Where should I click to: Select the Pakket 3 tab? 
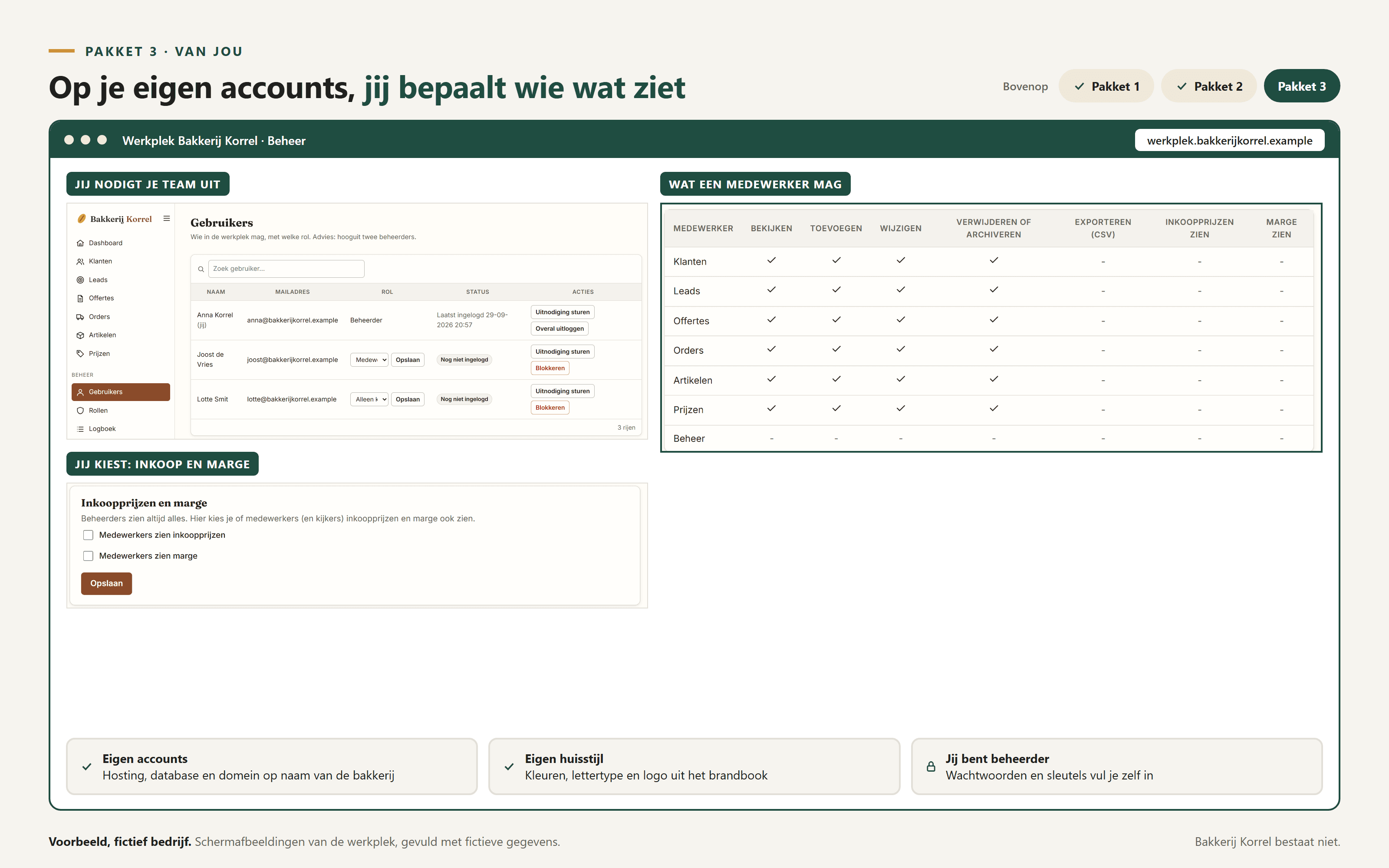pos(1302,86)
